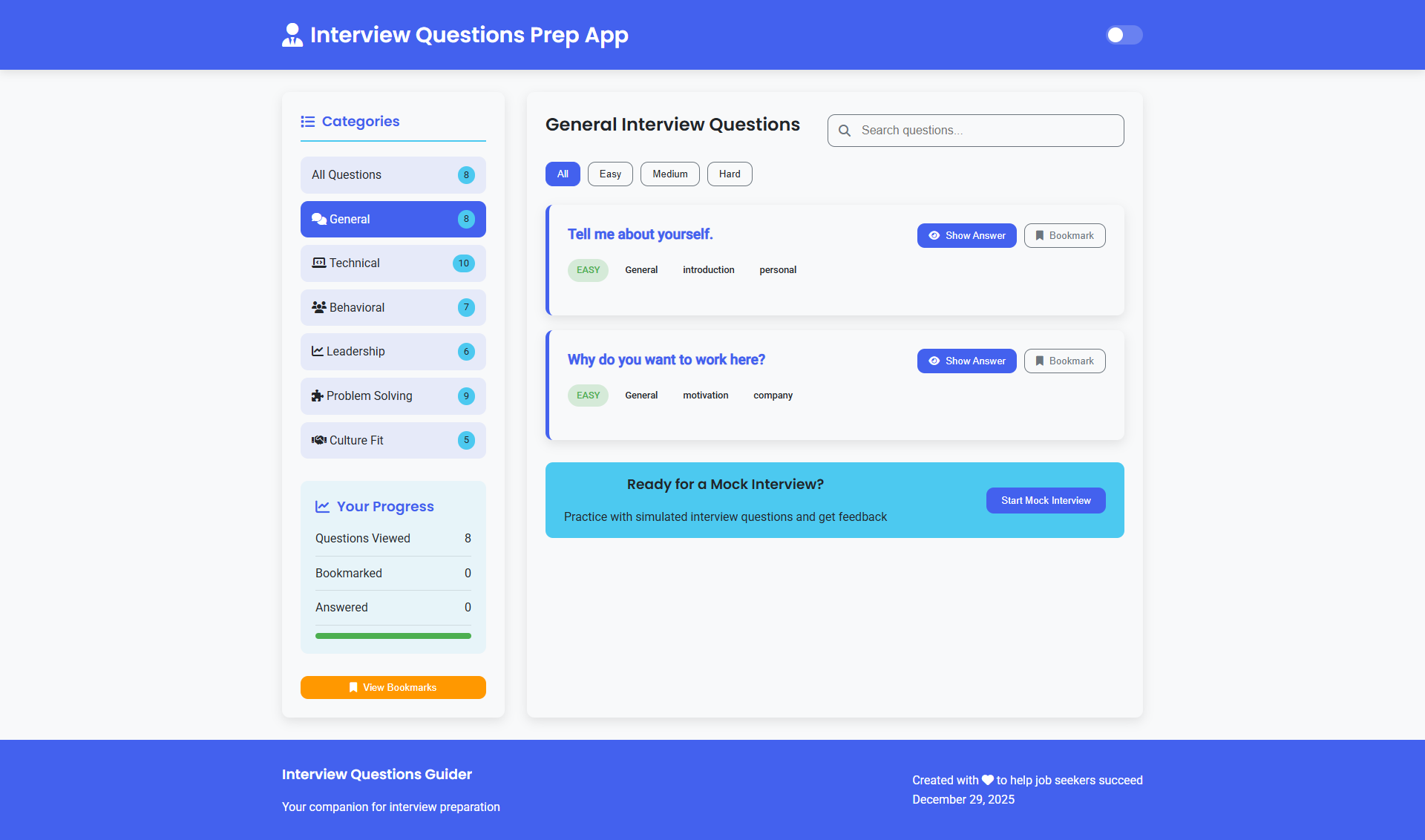Image resolution: width=1425 pixels, height=840 pixels.
Task: Click the Search questions input field
Action: 987,131
